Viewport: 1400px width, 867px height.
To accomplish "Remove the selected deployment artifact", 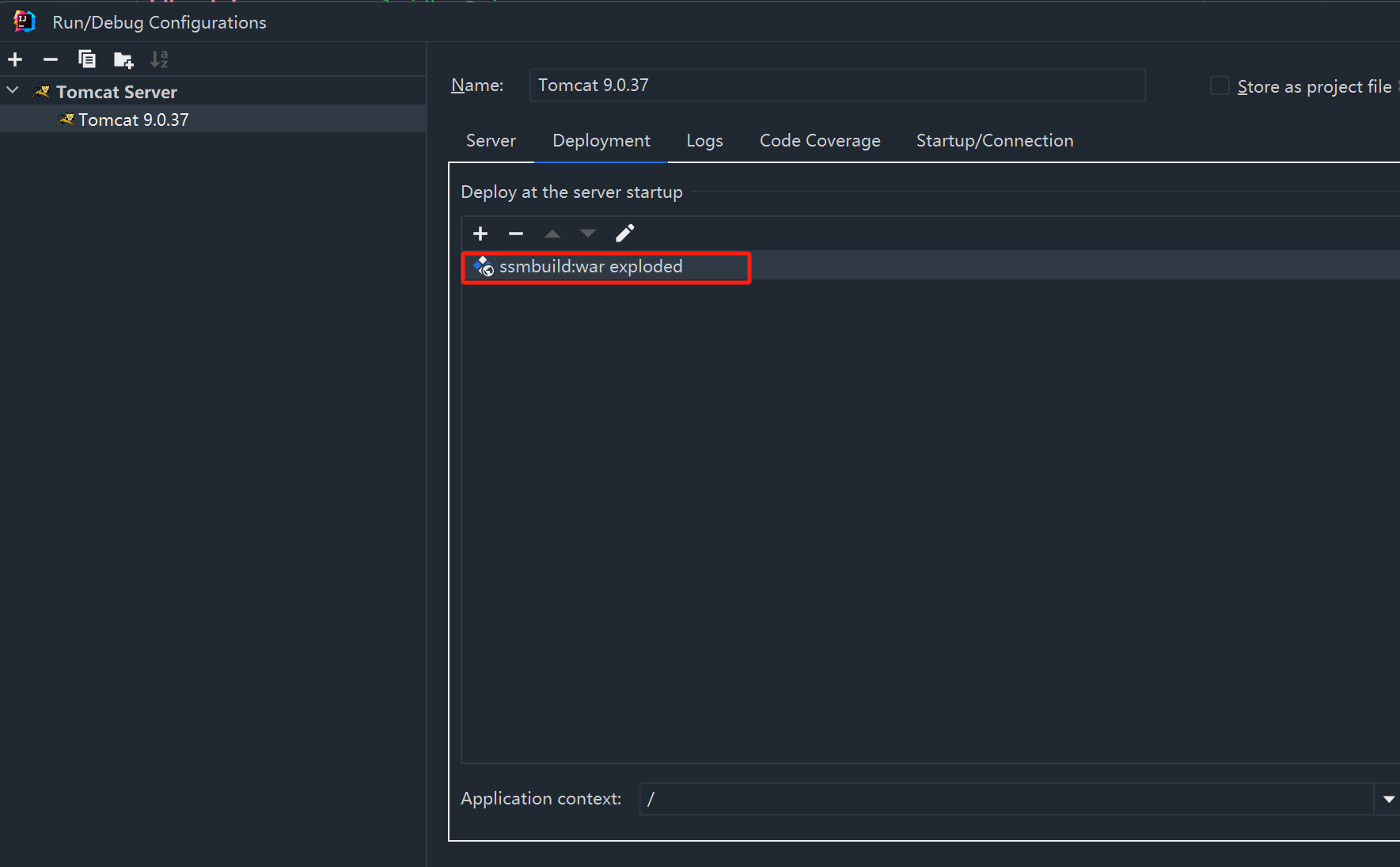I will coord(516,234).
